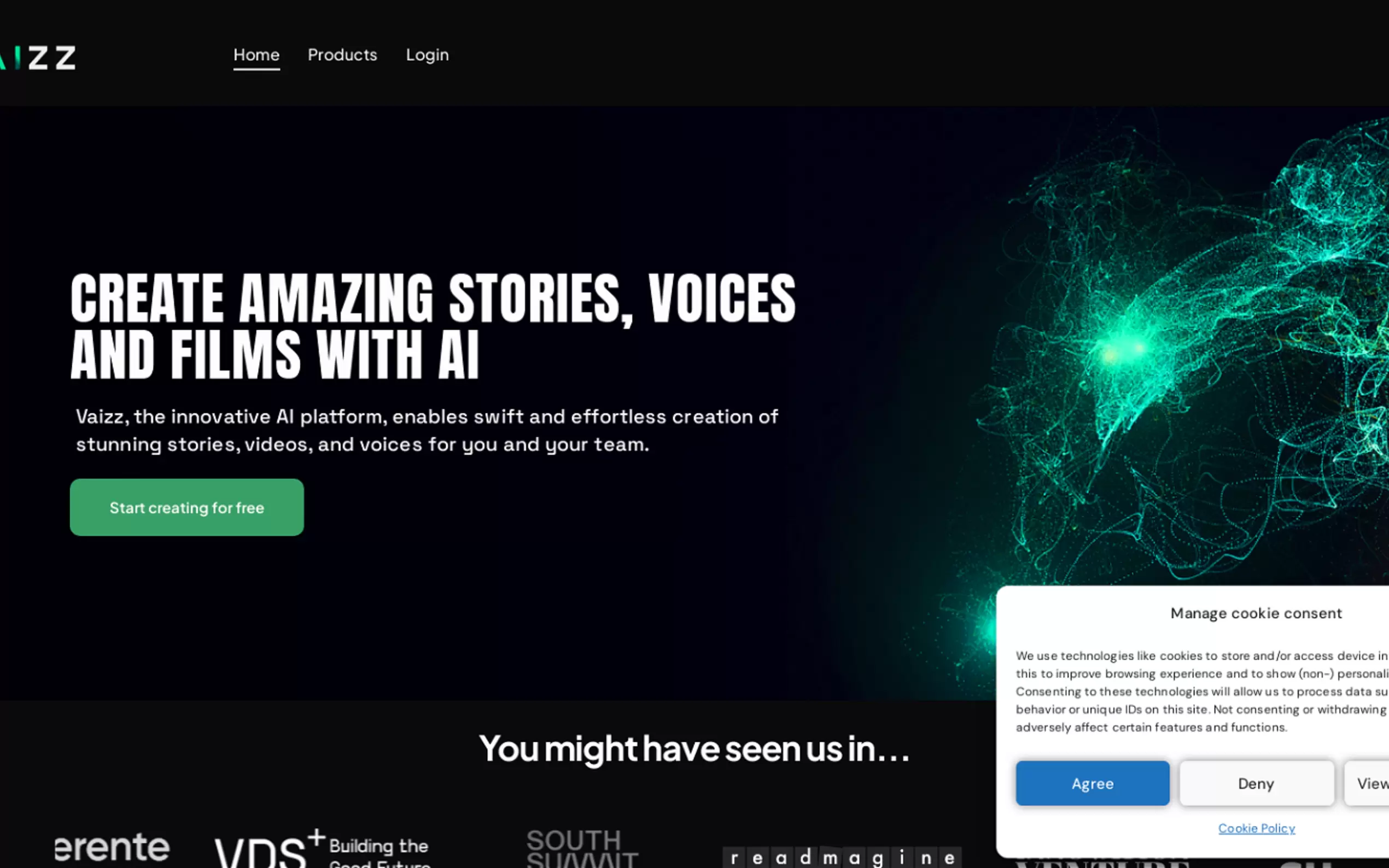Click the Vaizz logo in the header

[x=37, y=57]
